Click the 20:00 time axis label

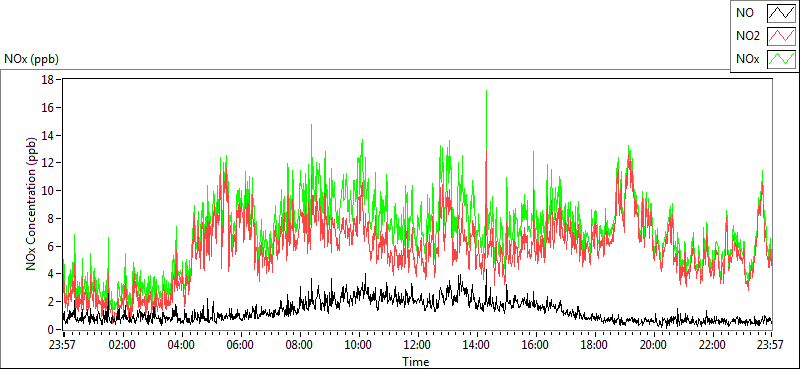click(x=653, y=345)
